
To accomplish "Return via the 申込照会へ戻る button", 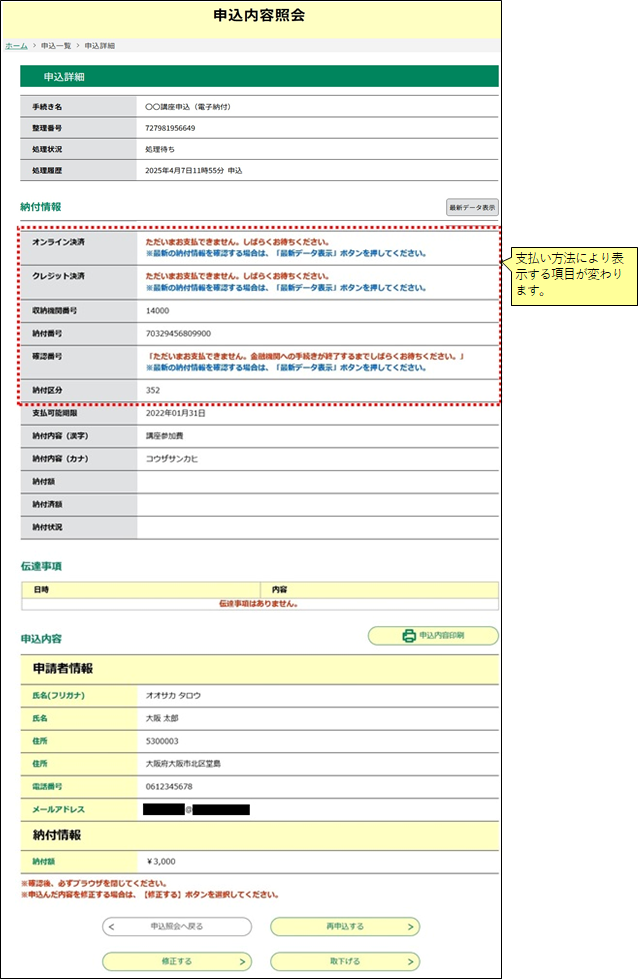I will click(177, 927).
